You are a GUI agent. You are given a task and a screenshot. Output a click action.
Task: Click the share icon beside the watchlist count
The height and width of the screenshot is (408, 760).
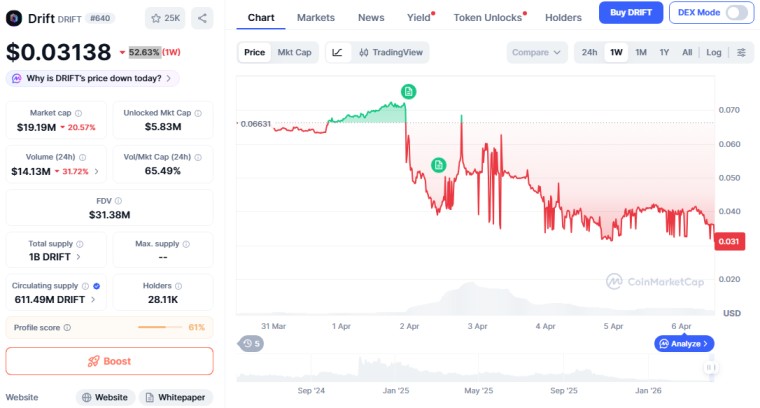pos(201,18)
